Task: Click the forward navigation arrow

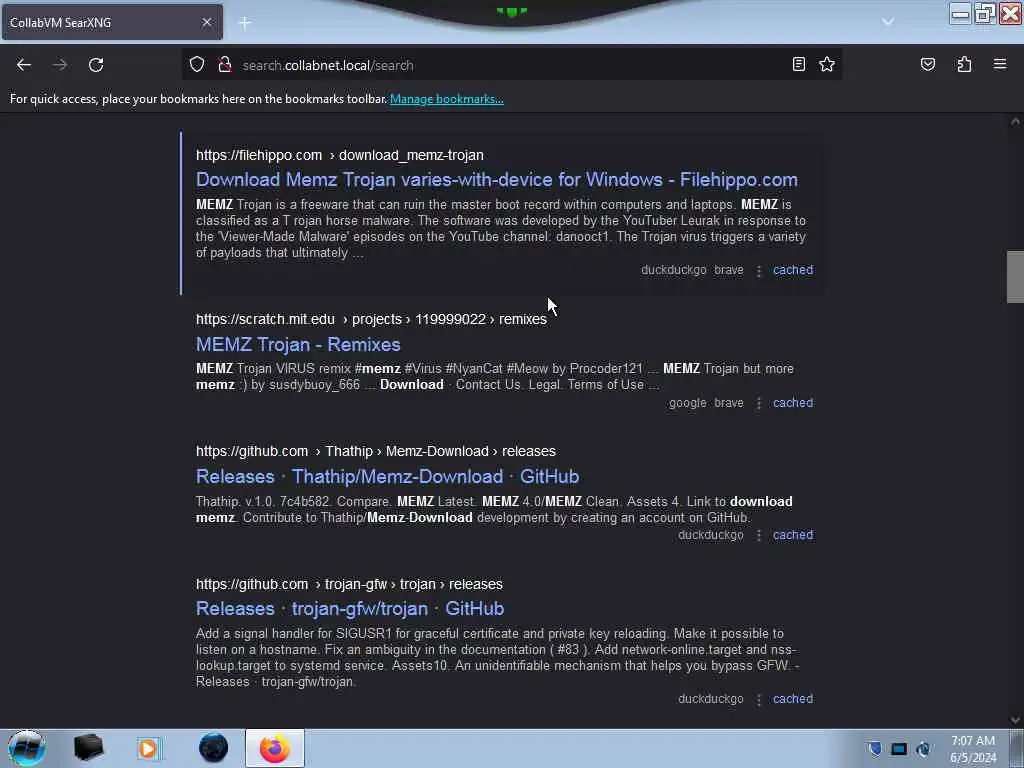Action: [x=60, y=65]
